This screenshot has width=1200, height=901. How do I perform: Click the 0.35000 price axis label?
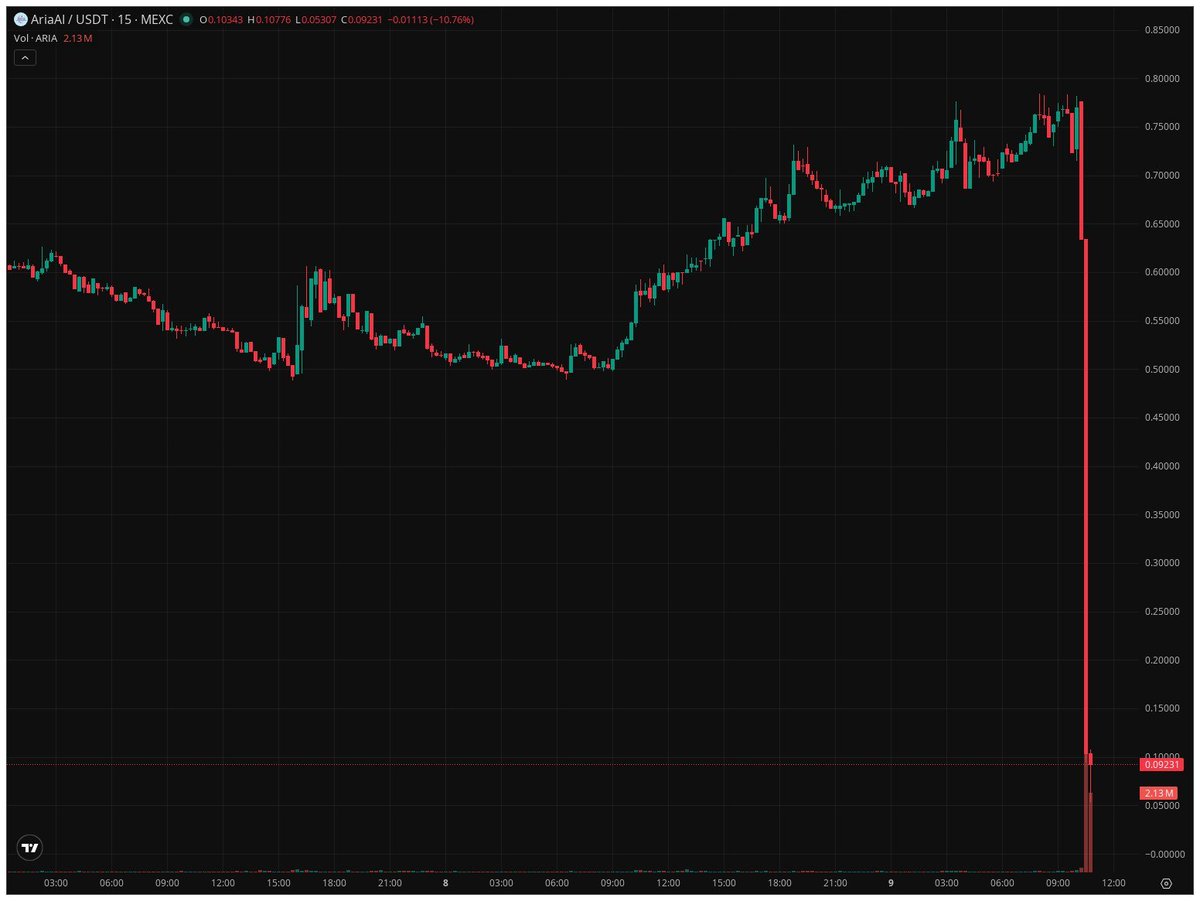[1162, 515]
